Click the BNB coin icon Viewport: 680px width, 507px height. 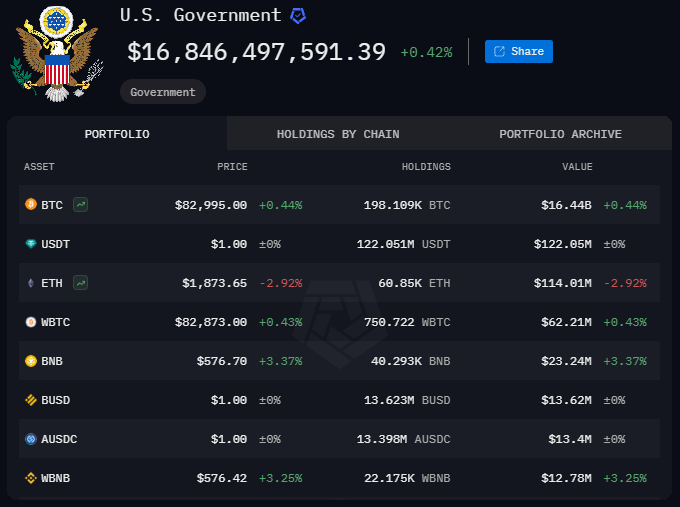[x=31, y=361]
